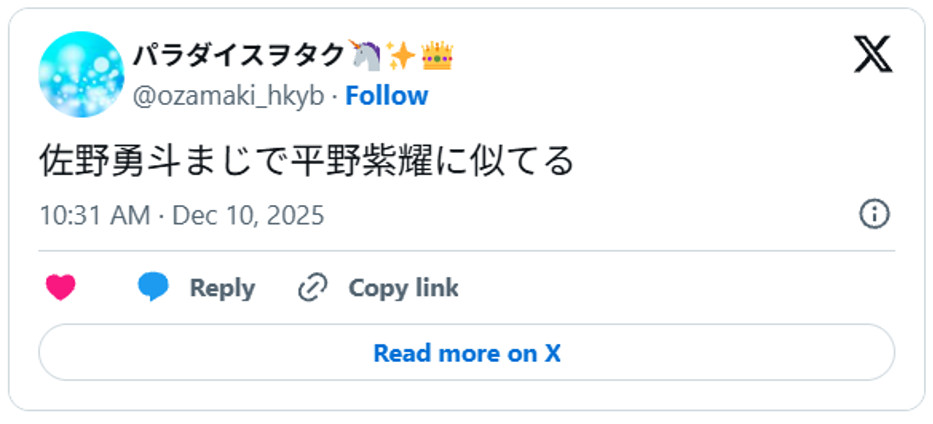The height and width of the screenshot is (424, 933).
Task: Click the blue speech bubble reply icon
Action: pos(153,287)
